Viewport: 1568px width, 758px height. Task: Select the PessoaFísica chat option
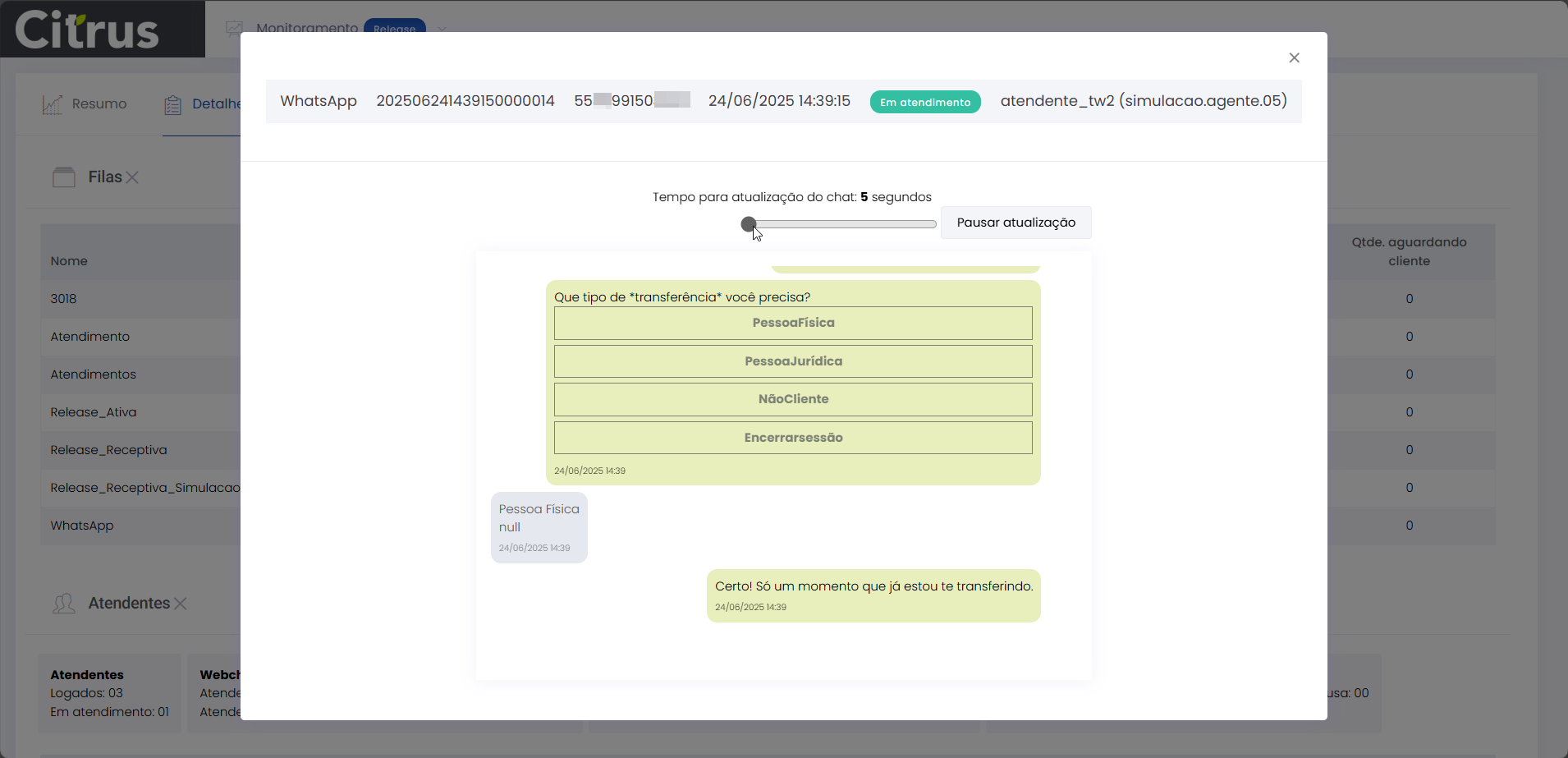point(793,323)
